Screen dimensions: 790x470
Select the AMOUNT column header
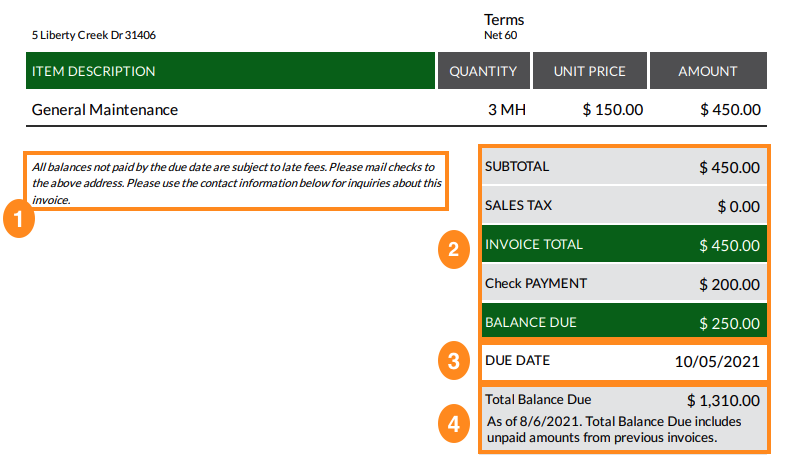[708, 71]
